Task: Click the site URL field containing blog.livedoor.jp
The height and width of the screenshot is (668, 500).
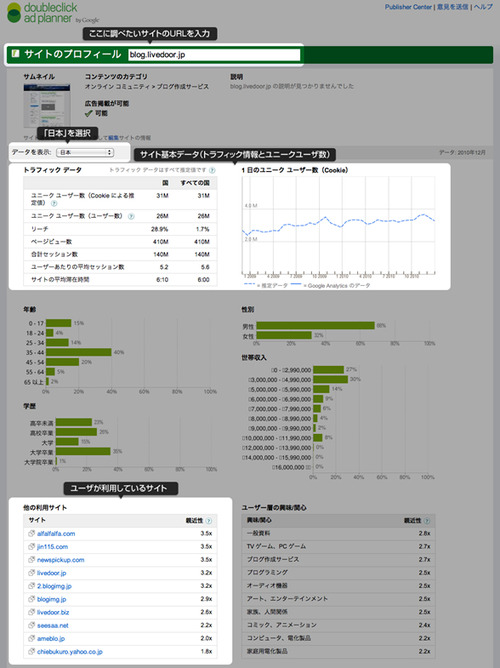Action: pos(214,55)
